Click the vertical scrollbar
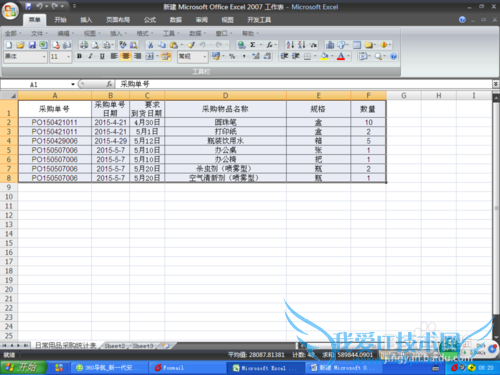This screenshot has height=375, width=500. coord(496,208)
